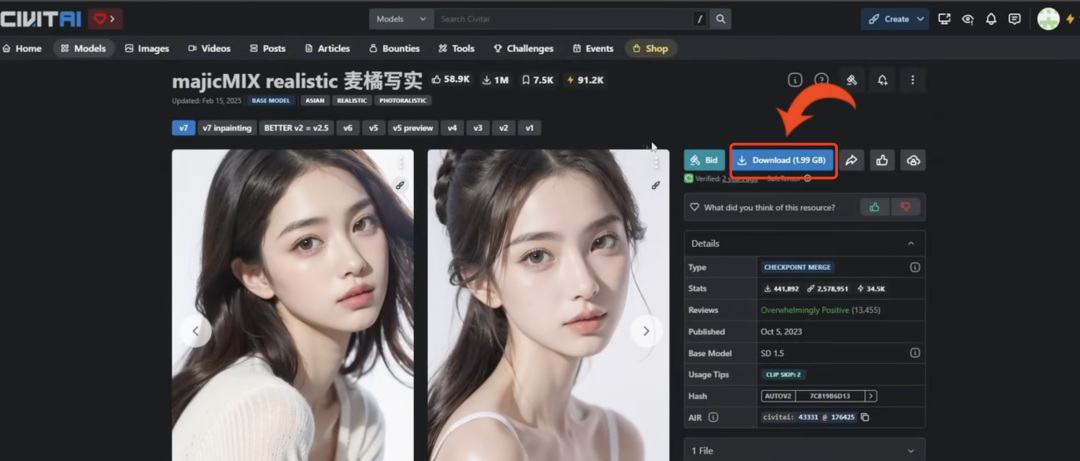
Task: Show previous image with left arrow
Action: click(196, 331)
